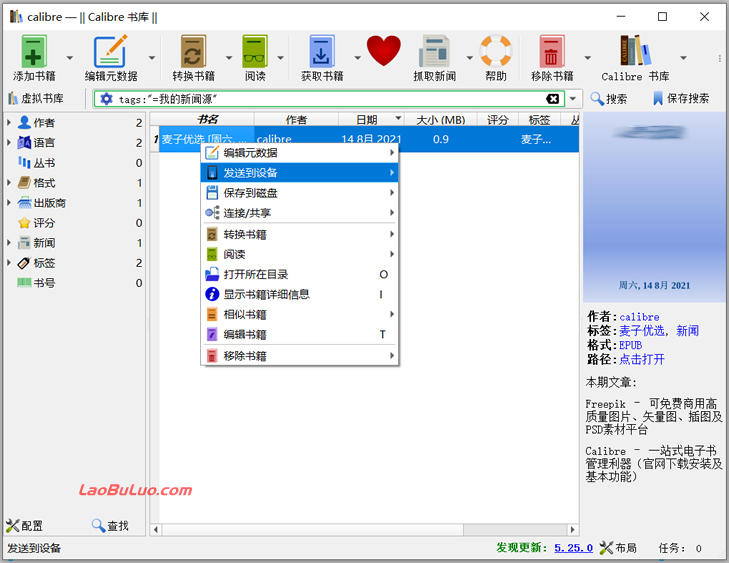Click the horizontal scrollbar right arrow
The width and height of the screenshot is (729, 563).
(x=572, y=530)
